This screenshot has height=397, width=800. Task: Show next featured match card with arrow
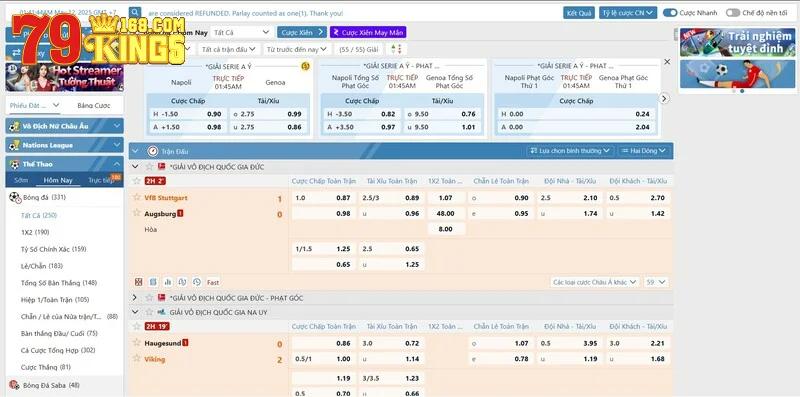[664, 98]
